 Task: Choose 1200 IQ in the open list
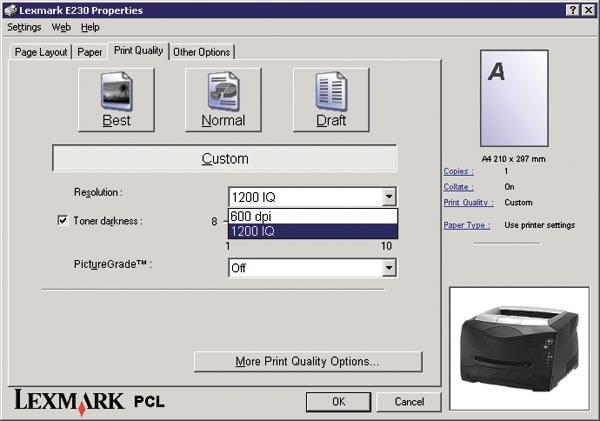coord(313,231)
